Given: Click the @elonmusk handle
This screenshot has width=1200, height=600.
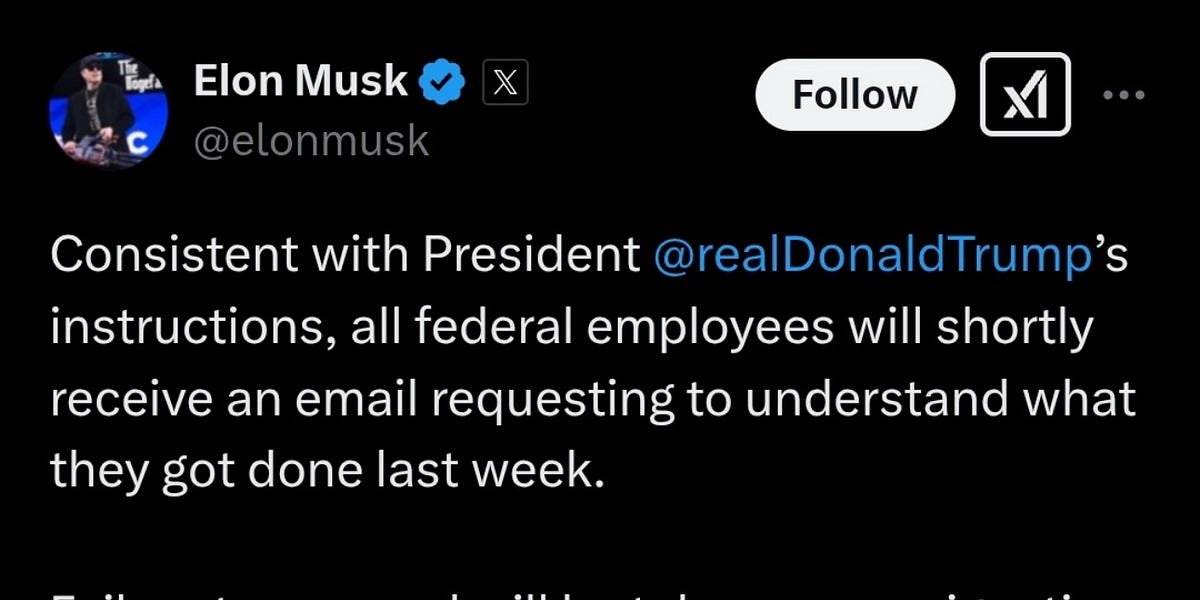Looking at the screenshot, I should click(x=311, y=140).
